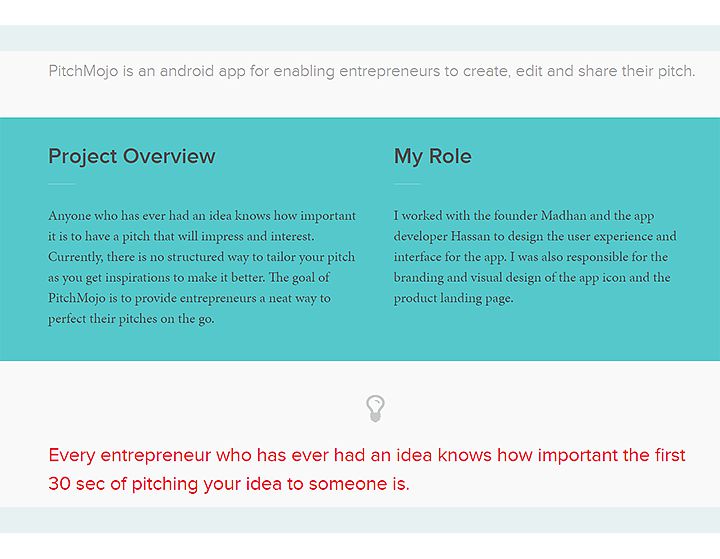Click the line starting "PitchMojo is to provide"
720x559 pixels.
click(189, 298)
